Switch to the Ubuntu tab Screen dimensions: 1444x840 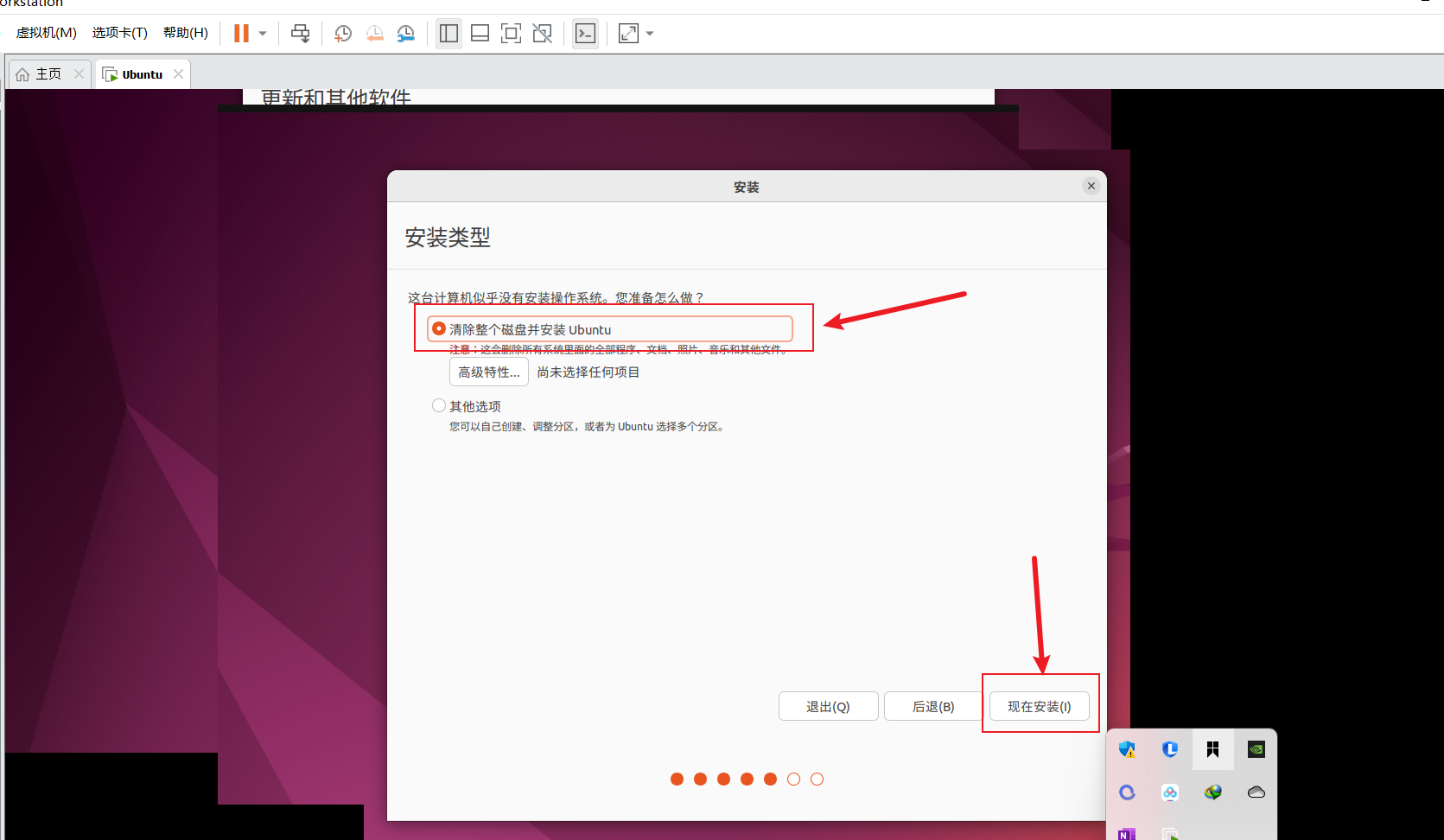(x=143, y=74)
